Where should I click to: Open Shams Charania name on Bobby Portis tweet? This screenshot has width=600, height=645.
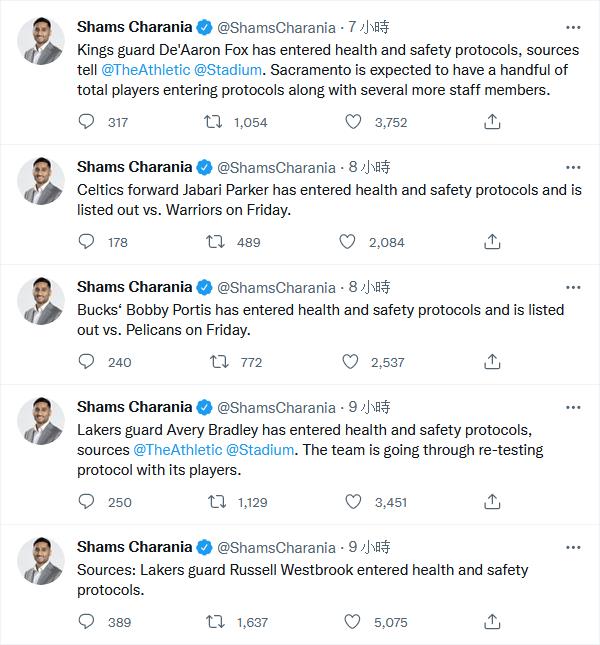coord(134,287)
